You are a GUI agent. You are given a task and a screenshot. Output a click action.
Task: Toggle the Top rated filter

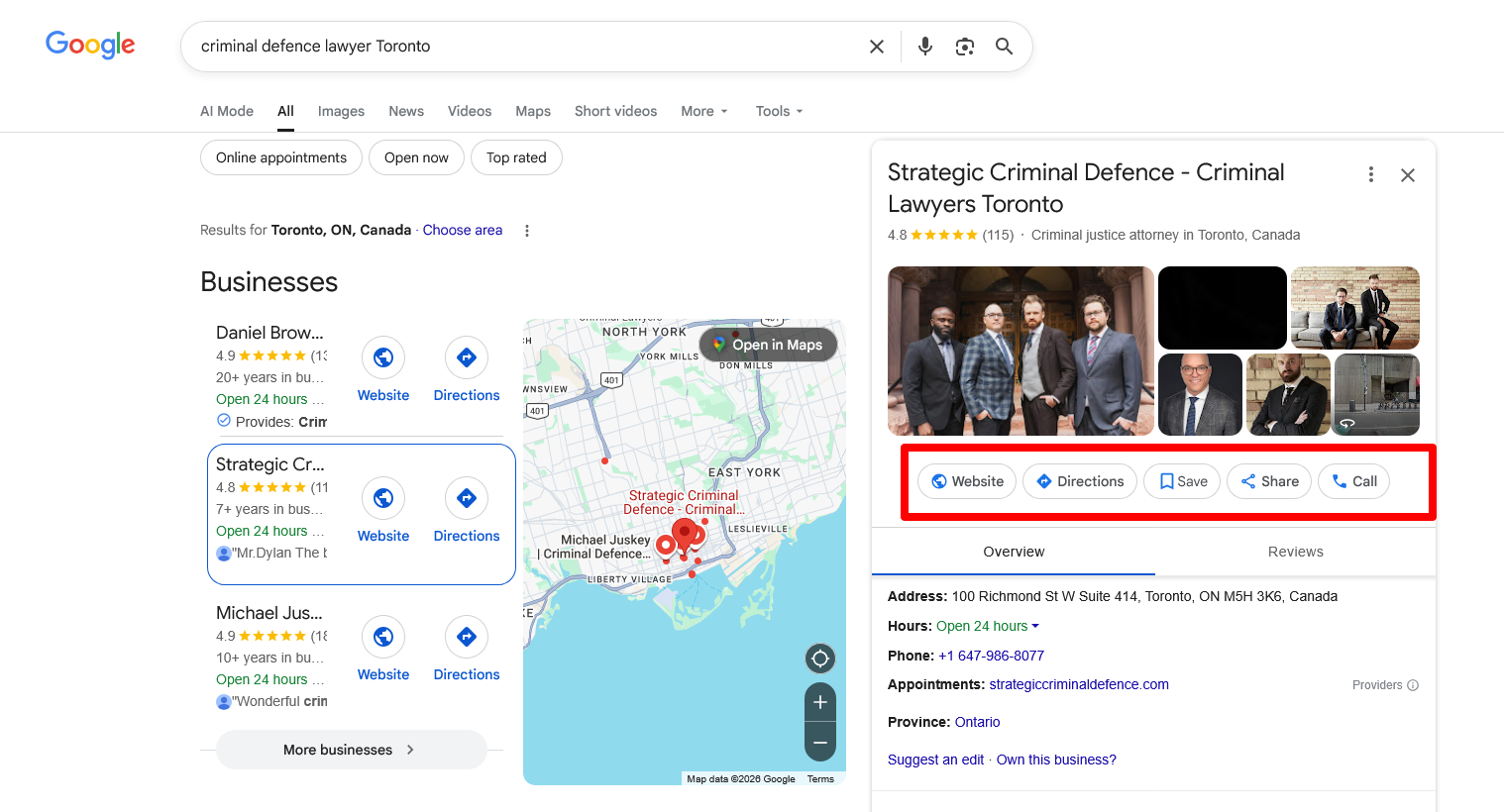(x=516, y=156)
